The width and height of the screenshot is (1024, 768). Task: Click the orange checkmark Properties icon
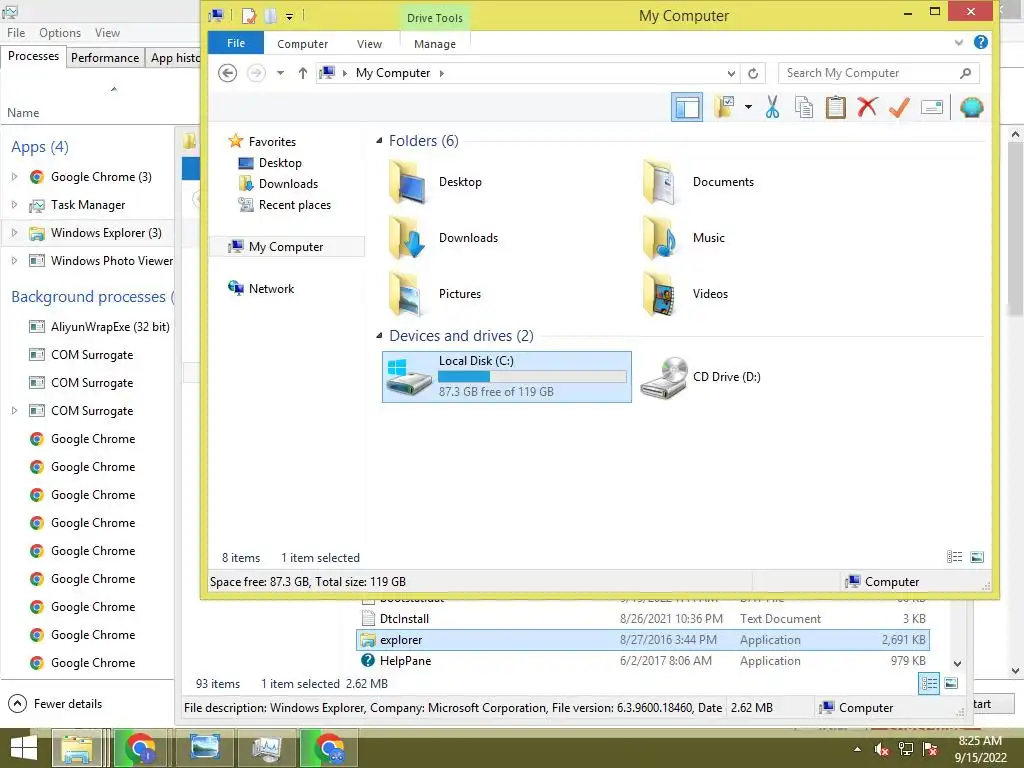(899, 107)
